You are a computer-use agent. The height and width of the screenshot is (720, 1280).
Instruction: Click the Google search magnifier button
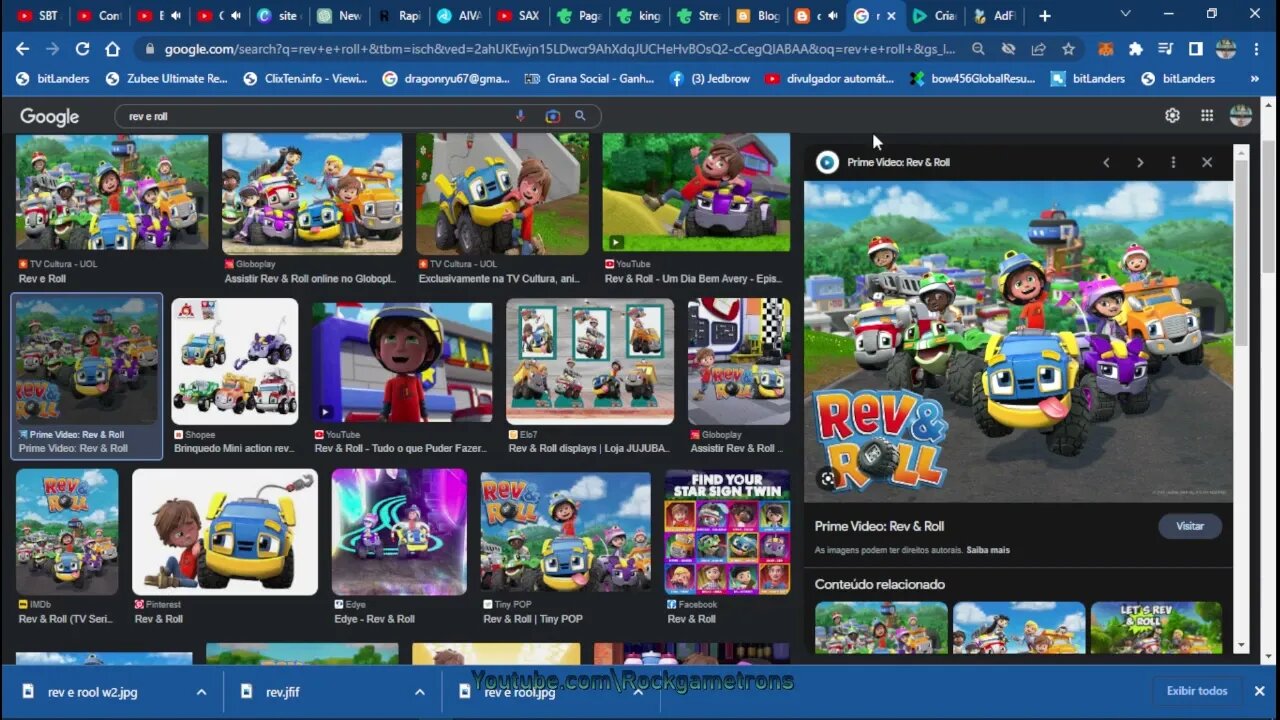coord(580,116)
